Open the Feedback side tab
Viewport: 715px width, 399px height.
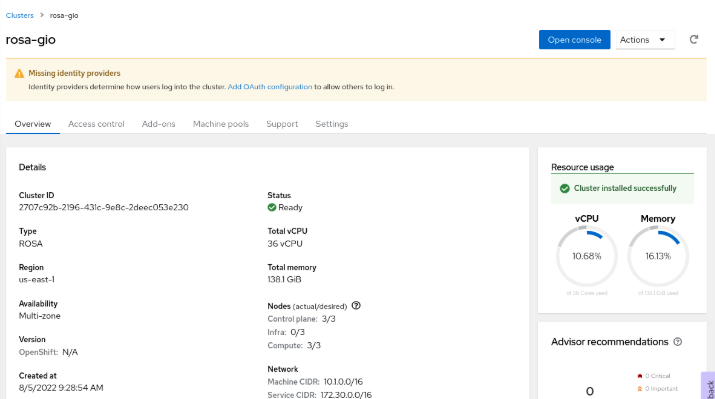click(709, 386)
